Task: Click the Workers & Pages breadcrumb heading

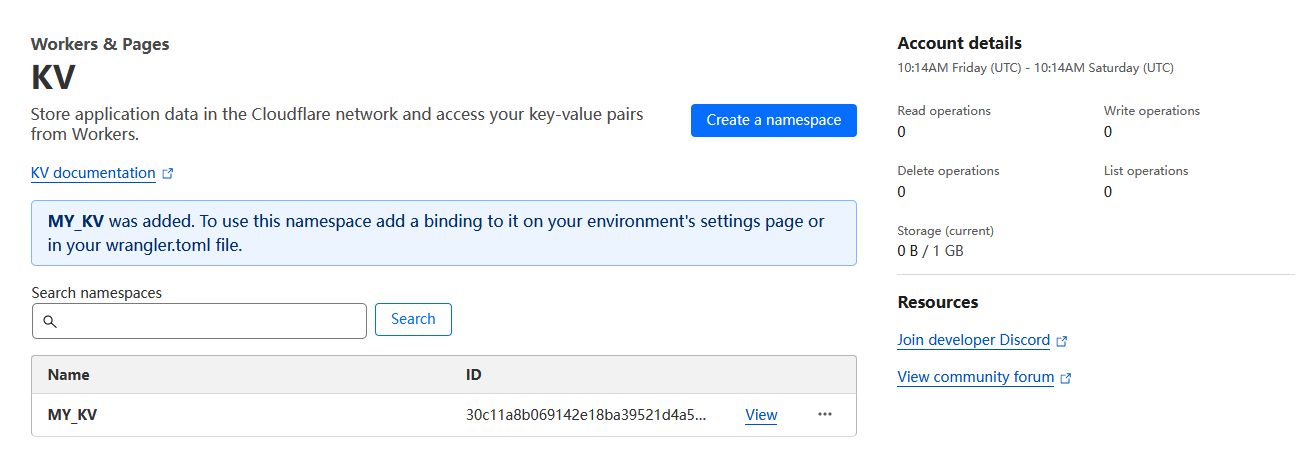Action: click(x=100, y=44)
